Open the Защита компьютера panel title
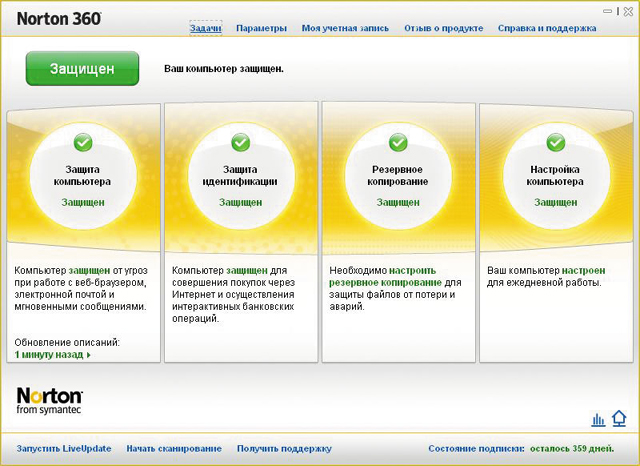The width and height of the screenshot is (640, 466). pyautogui.click(x=82, y=175)
